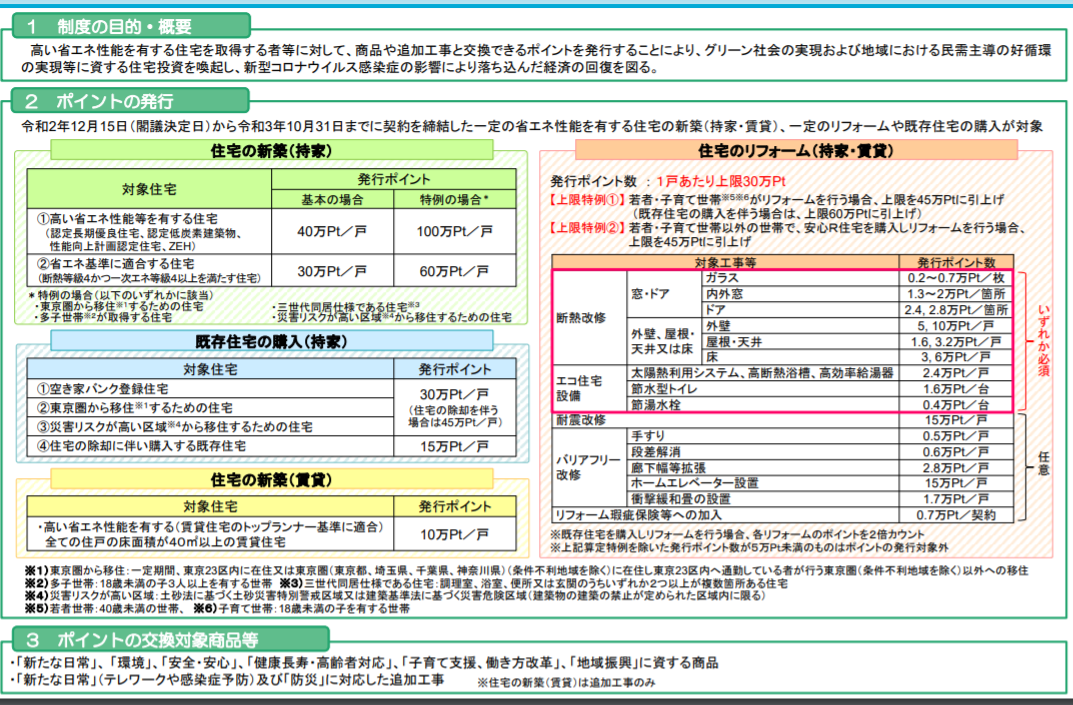
Task: Click the '100万Pt/戸' special case cell
Action: (x=457, y=231)
